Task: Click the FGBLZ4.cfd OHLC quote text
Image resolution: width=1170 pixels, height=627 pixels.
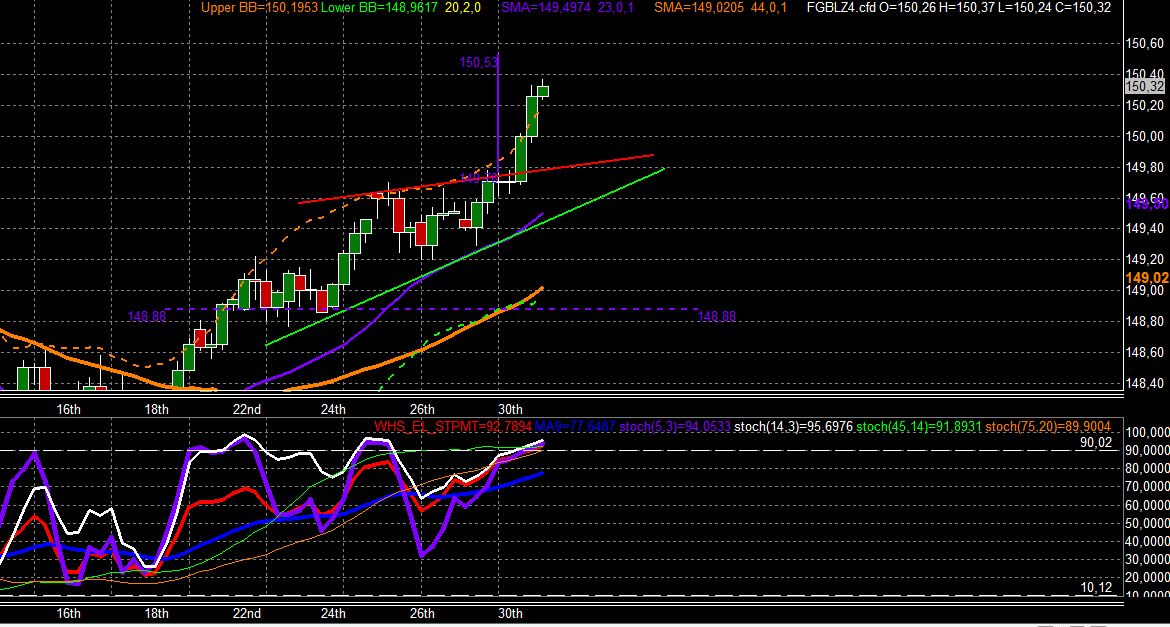Action: [959, 7]
